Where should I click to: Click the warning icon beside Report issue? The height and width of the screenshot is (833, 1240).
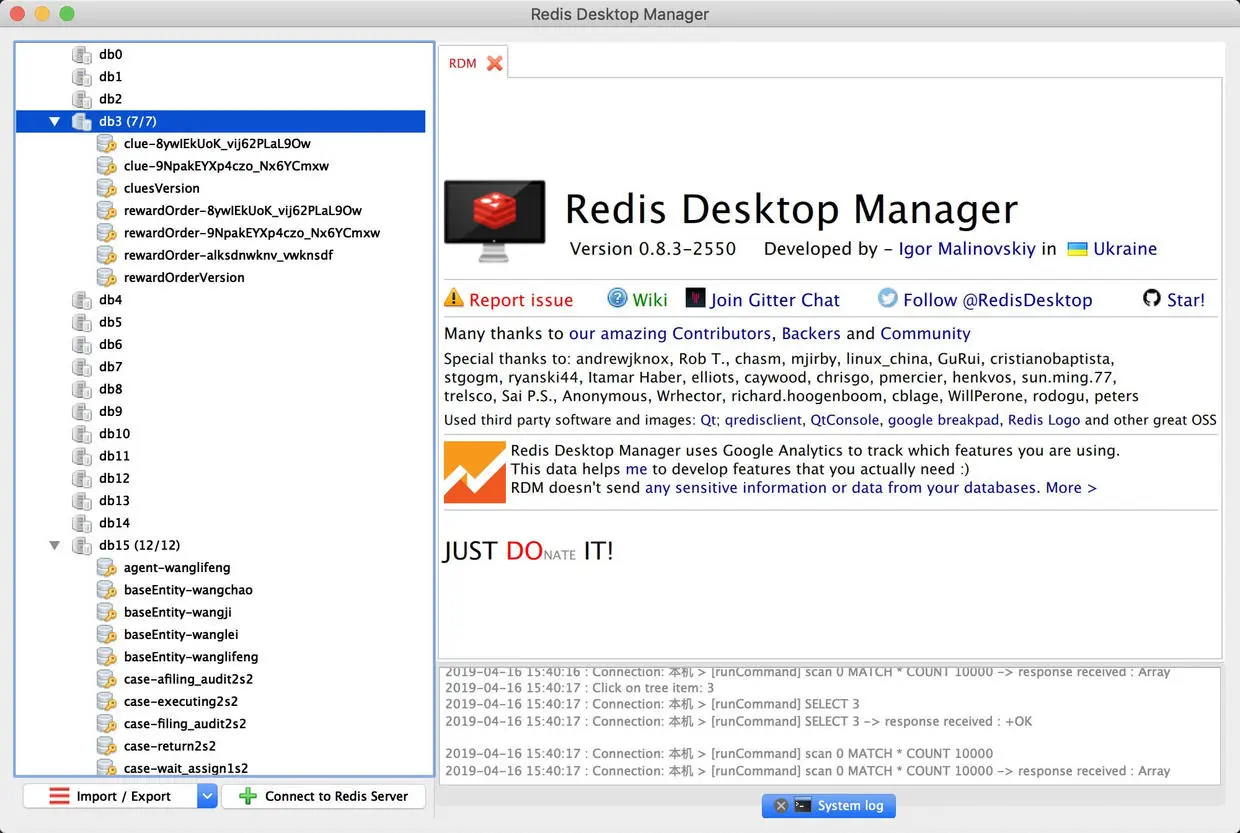pos(454,298)
